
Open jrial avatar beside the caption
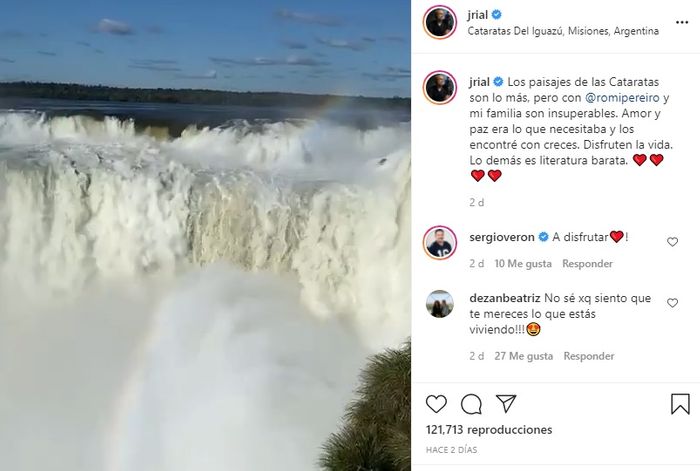pyautogui.click(x=440, y=88)
